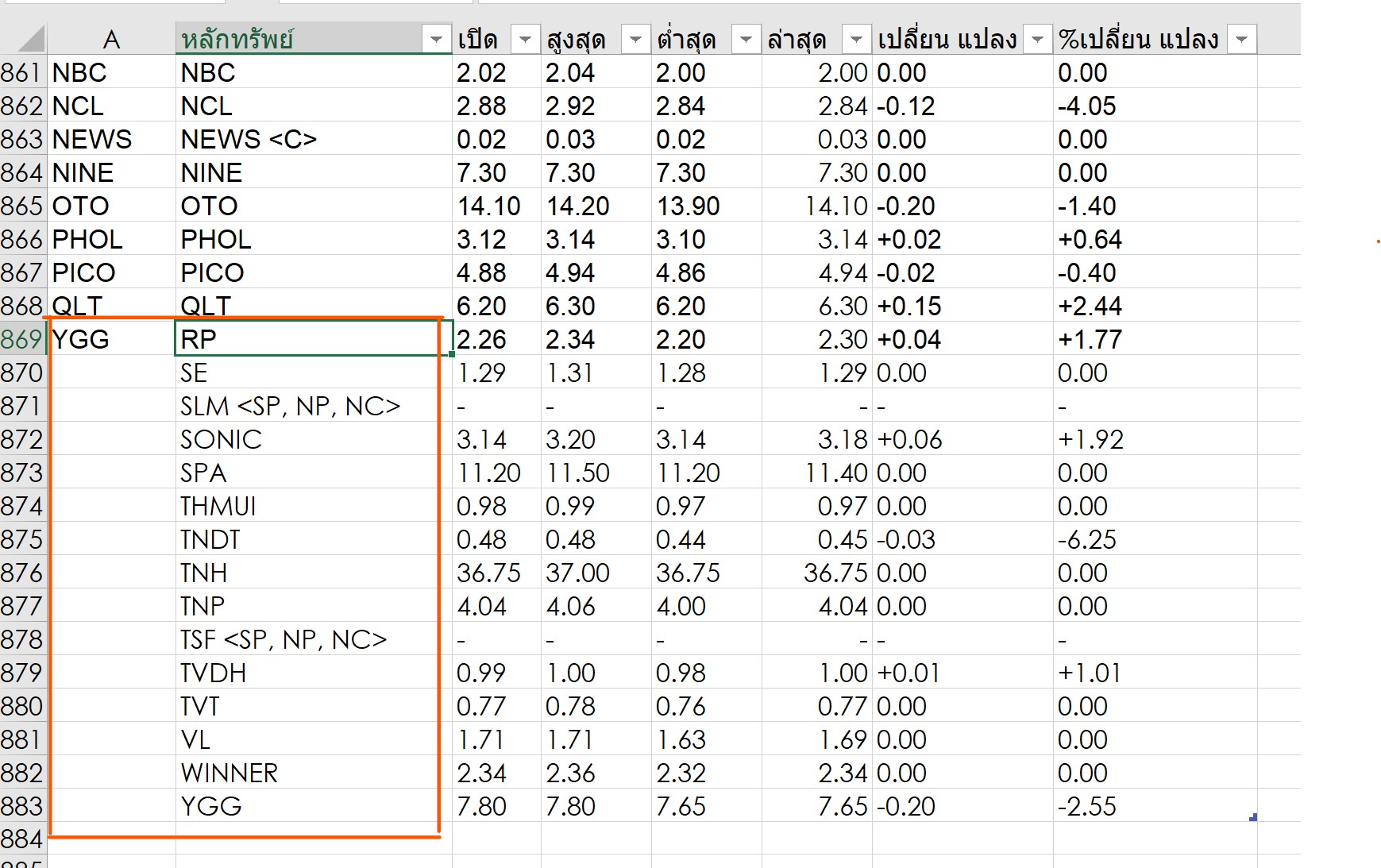
Task: Click the empty cell in column A next to SONIC
Action: point(111,439)
